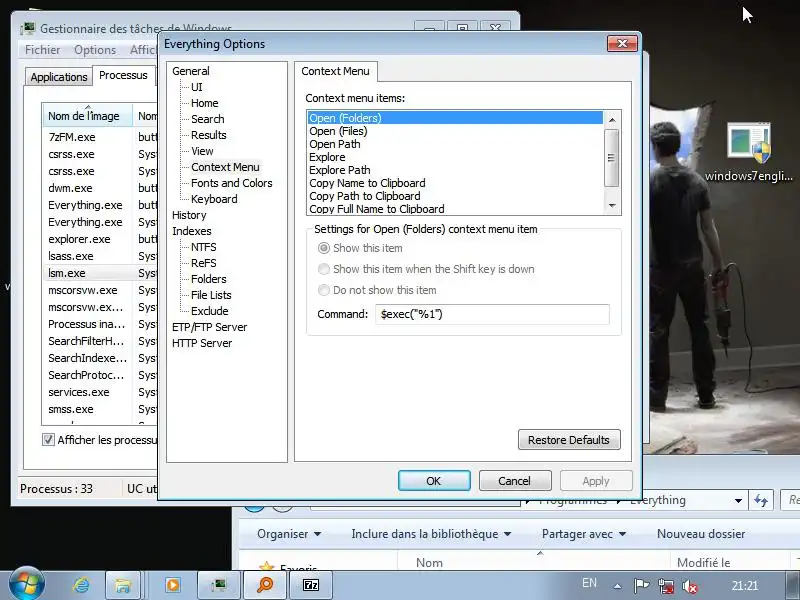Click Task Manager title bar icon
800x600 pixels.
28,29
